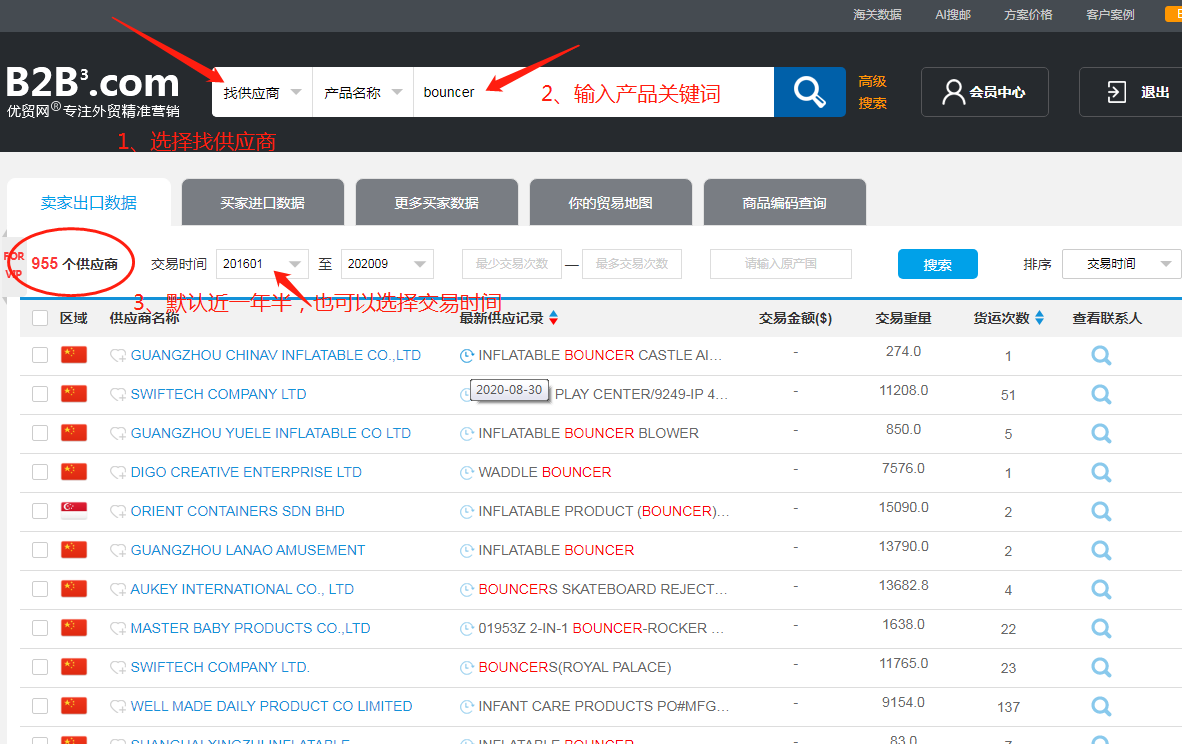Click Singapore flag on ORIENT CONTAINERS row
Viewport: 1182px width, 744px height.
(x=74, y=510)
